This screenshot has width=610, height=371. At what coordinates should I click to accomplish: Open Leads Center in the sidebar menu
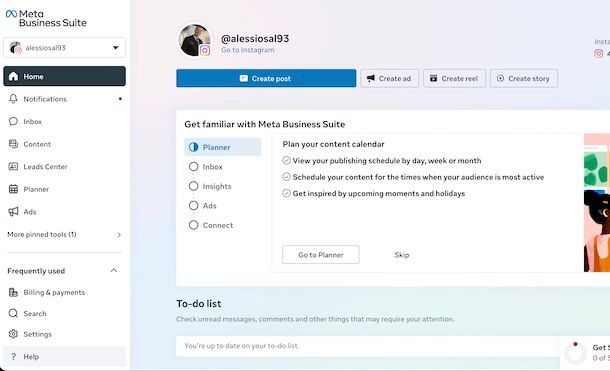coord(65,166)
